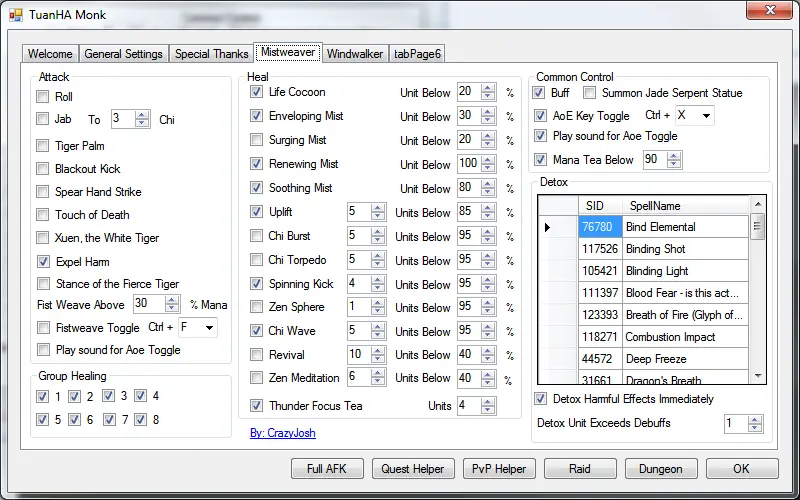This screenshot has width=800, height=500.
Task: Disable the Life Cocoon heal checkbox
Action: (256, 92)
